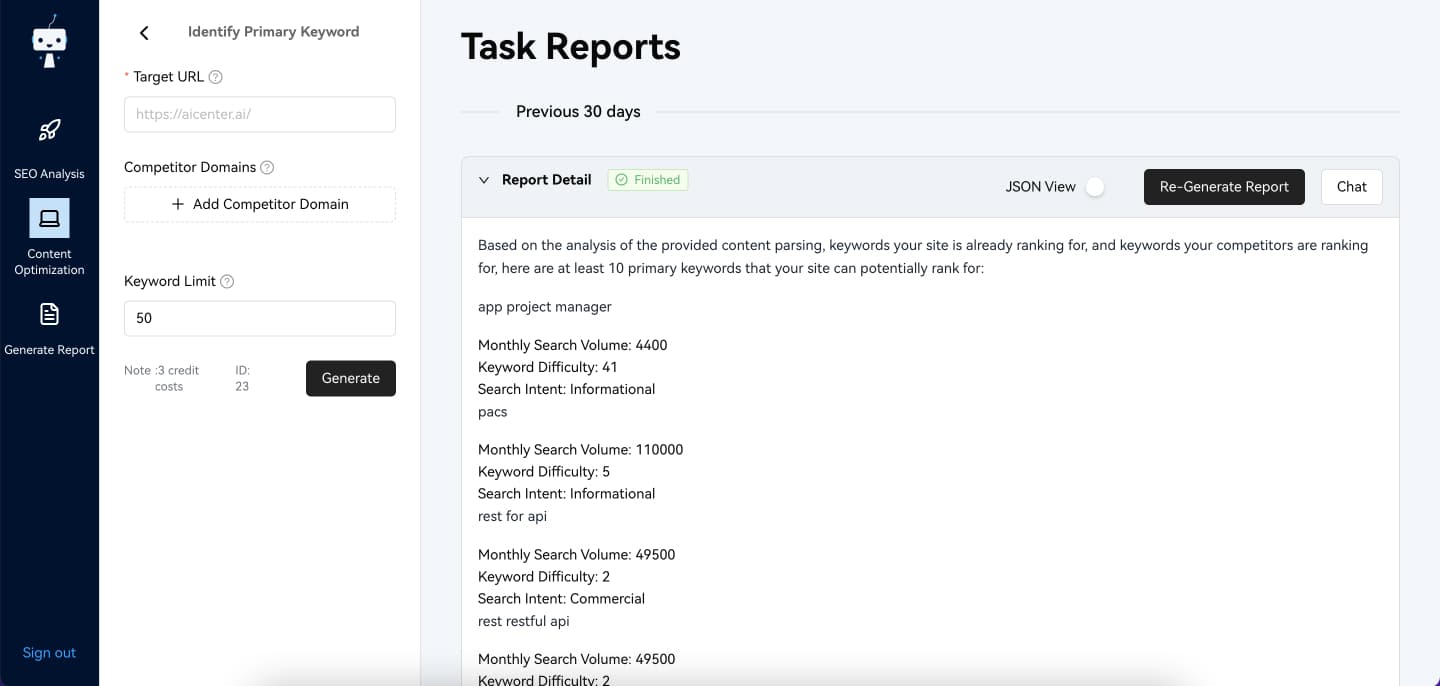Image resolution: width=1440 pixels, height=686 pixels.
Task: Toggle the JSON View switch
Action: click(1095, 187)
